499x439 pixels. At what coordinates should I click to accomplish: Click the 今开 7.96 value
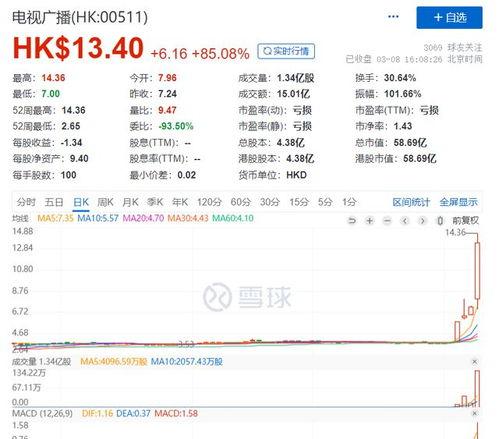[x=167, y=78]
